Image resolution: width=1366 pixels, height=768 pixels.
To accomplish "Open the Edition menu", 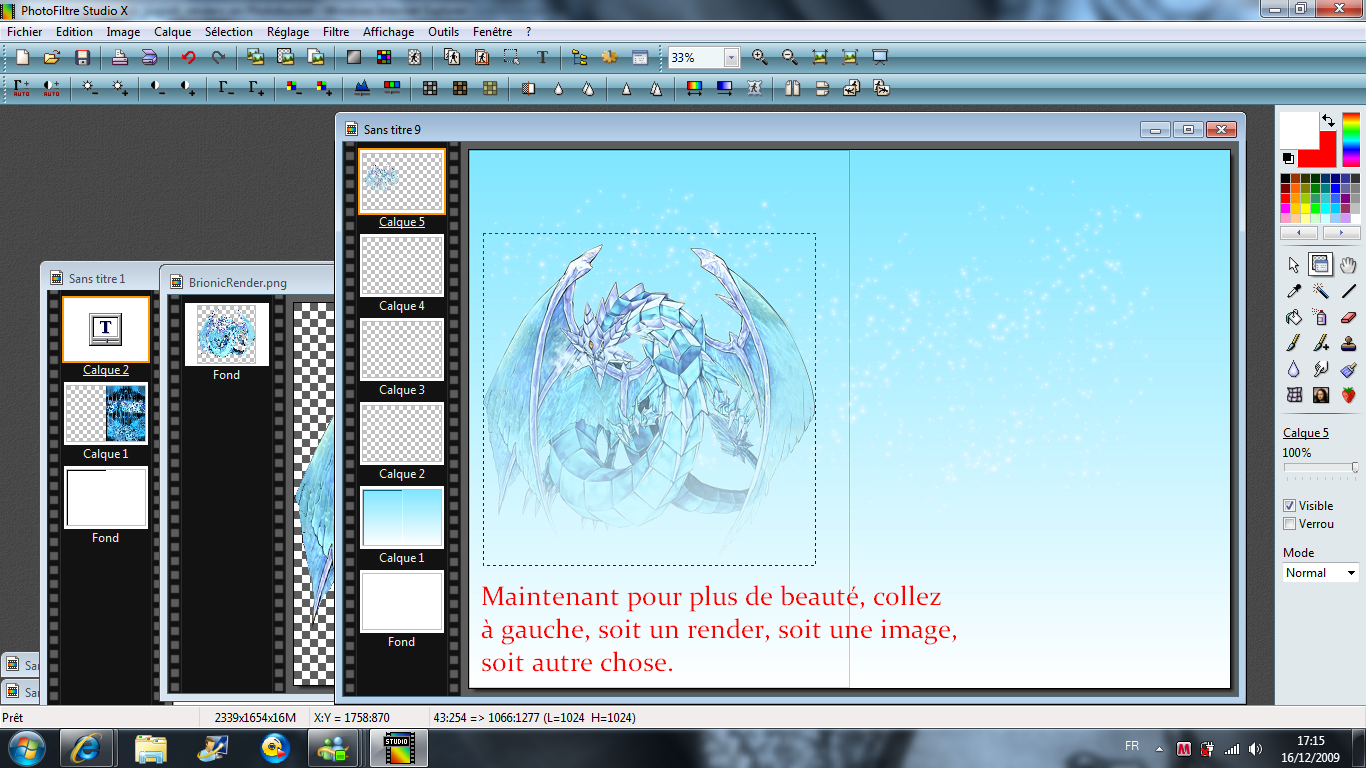I will click(74, 32).
